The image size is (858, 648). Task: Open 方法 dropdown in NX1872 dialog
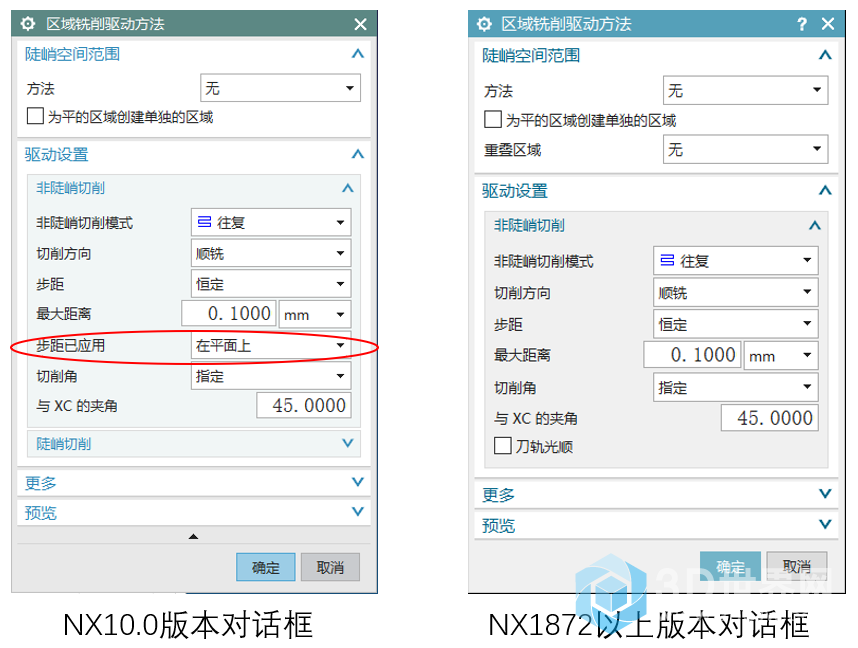click(745, 90)
